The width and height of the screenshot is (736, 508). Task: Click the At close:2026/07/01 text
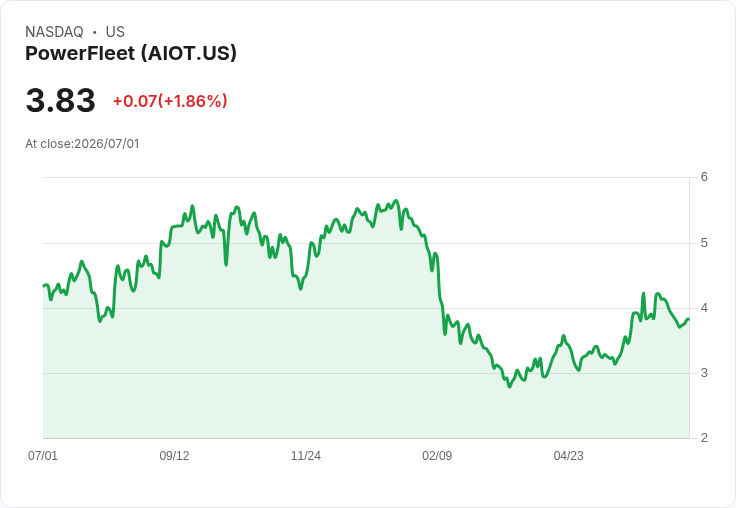pyautogui.click(x=82, y=144)
